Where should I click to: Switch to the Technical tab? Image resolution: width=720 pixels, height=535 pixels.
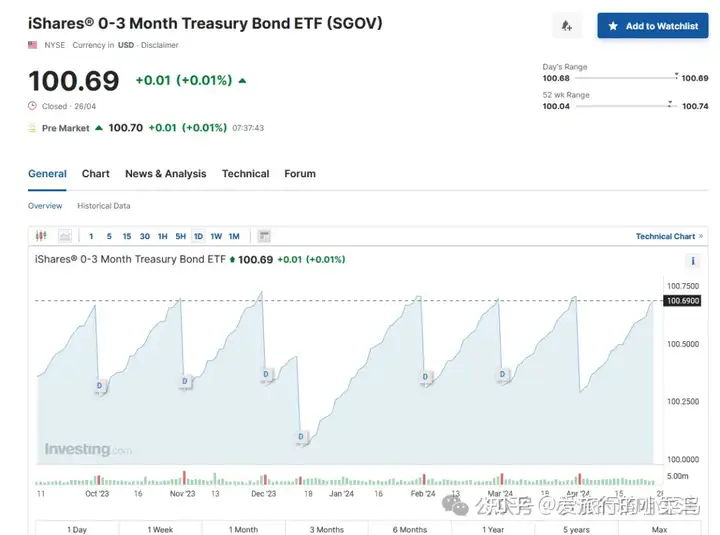[x=245, y=173]
